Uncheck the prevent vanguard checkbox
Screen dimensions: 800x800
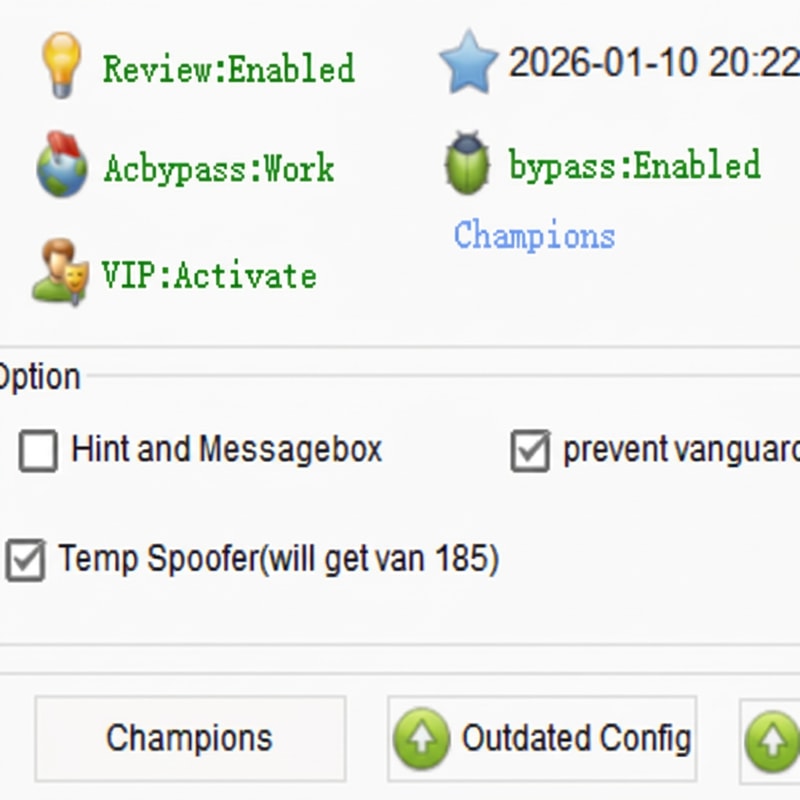pos(530,451)
